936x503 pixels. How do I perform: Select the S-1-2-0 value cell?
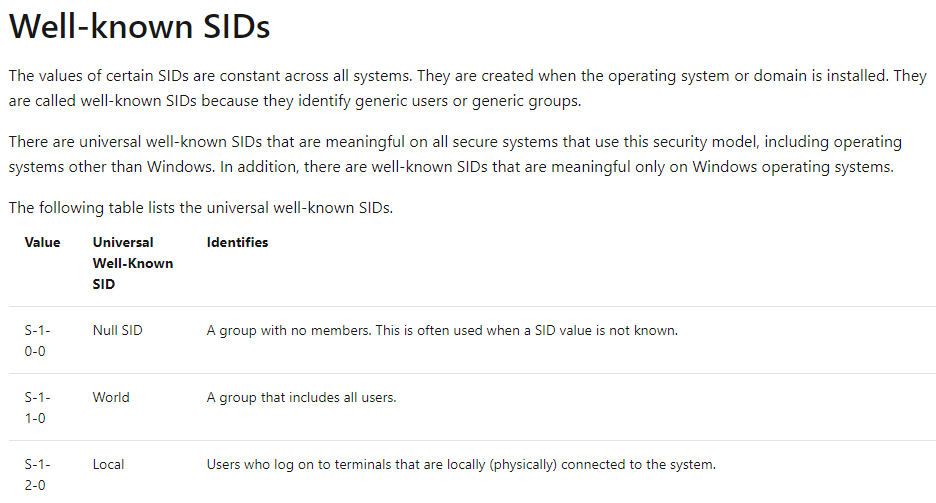[x=36, y=474]
